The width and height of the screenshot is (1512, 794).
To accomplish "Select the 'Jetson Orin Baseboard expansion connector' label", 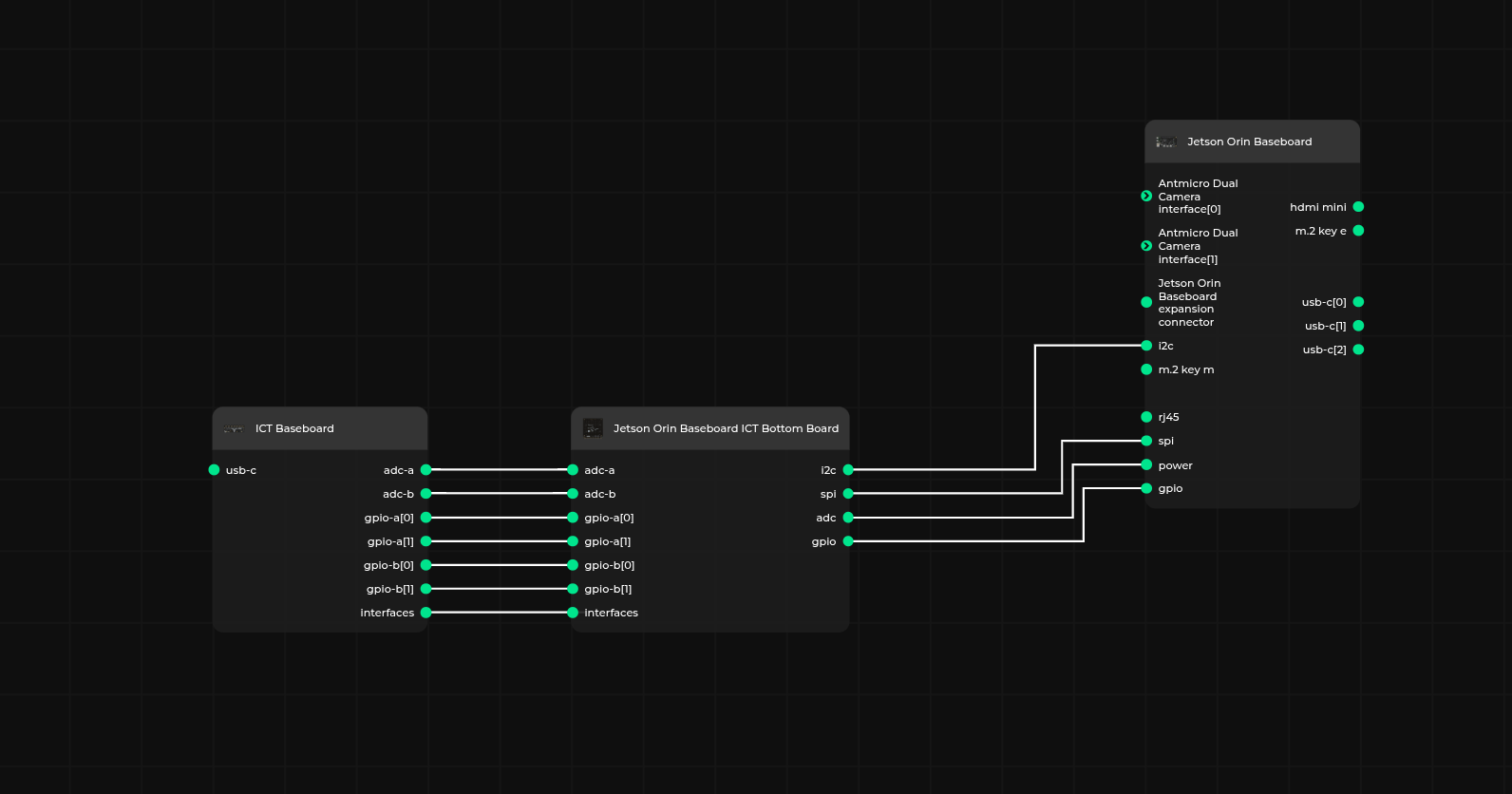I will coord(1189,303).
